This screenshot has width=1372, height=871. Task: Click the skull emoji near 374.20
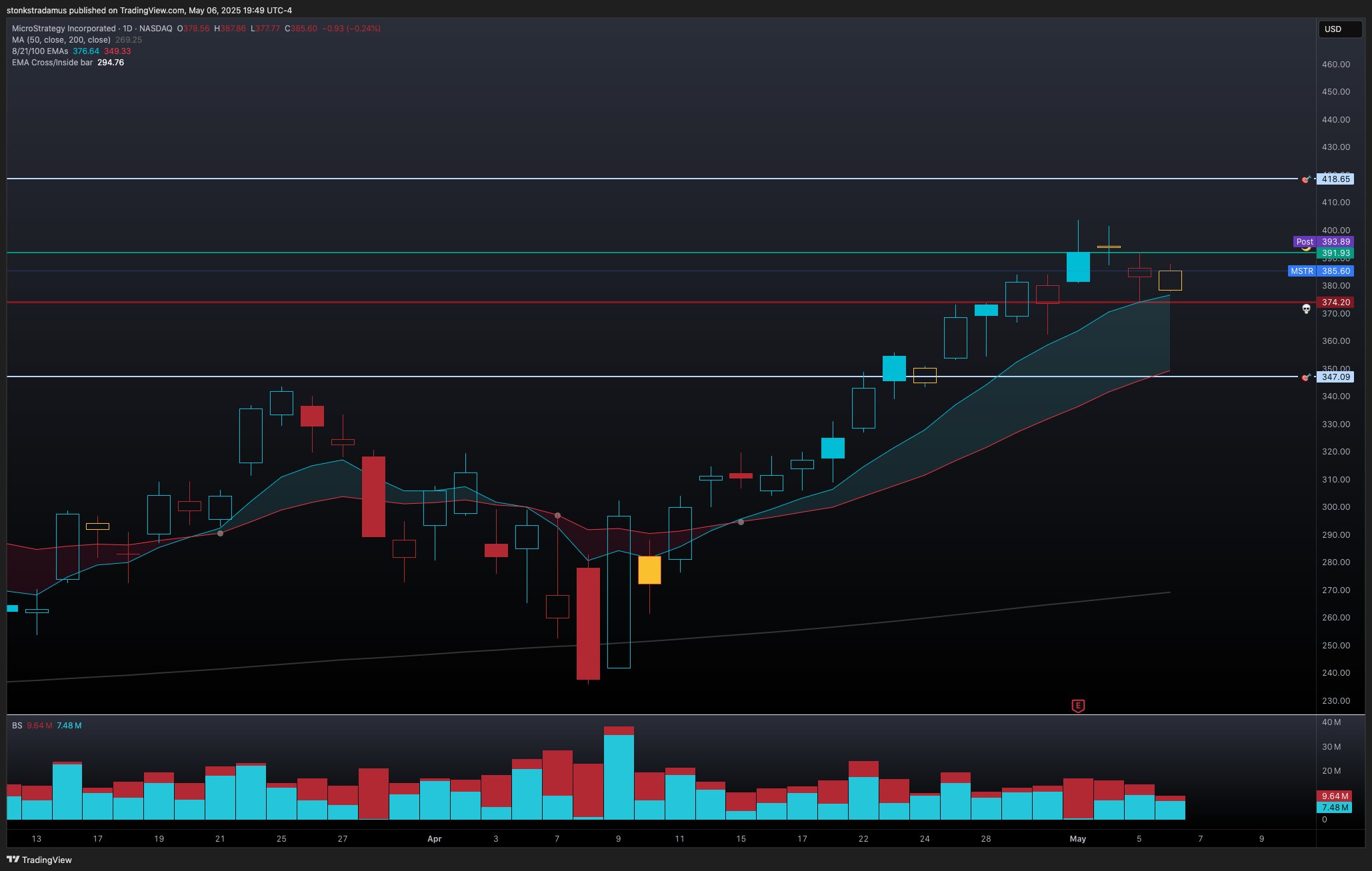1306,309
